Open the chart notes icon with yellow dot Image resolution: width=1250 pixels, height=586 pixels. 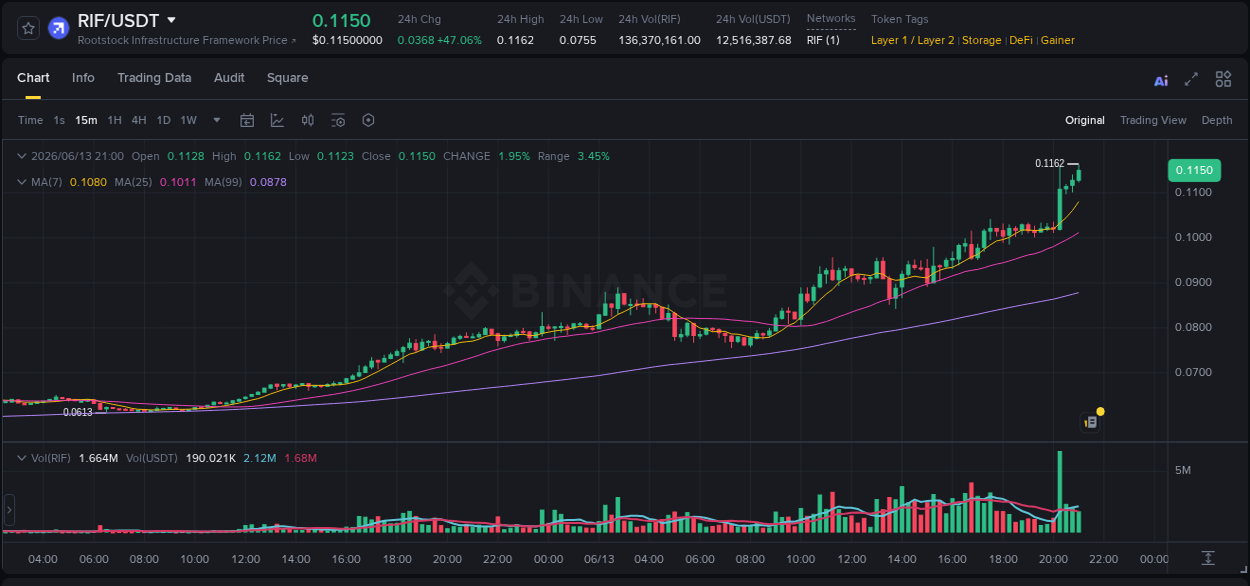click(x=1092, y=421)
